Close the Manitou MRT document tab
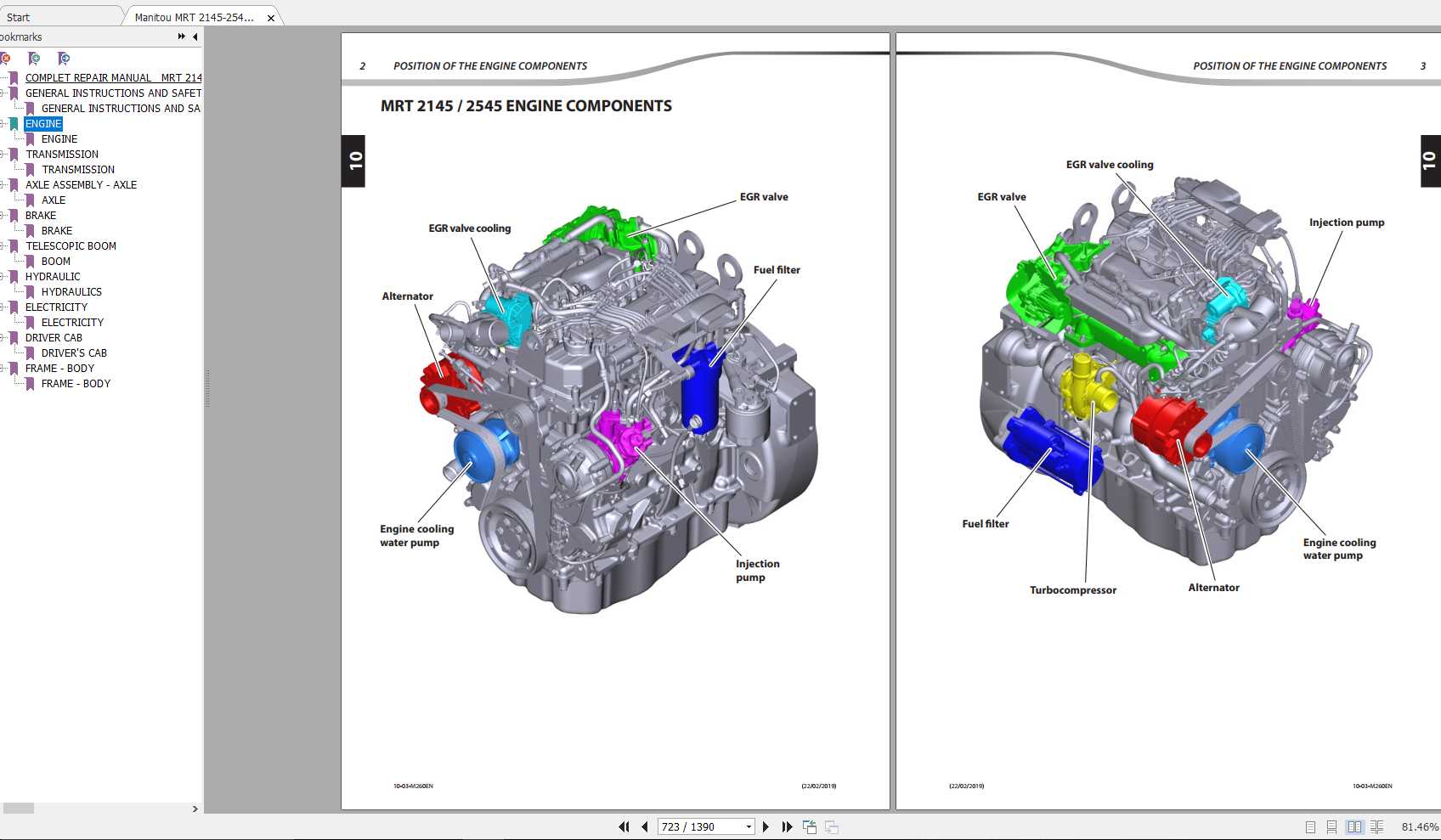The height and width of the screenshot is (840, 1441). pos(271,18)
